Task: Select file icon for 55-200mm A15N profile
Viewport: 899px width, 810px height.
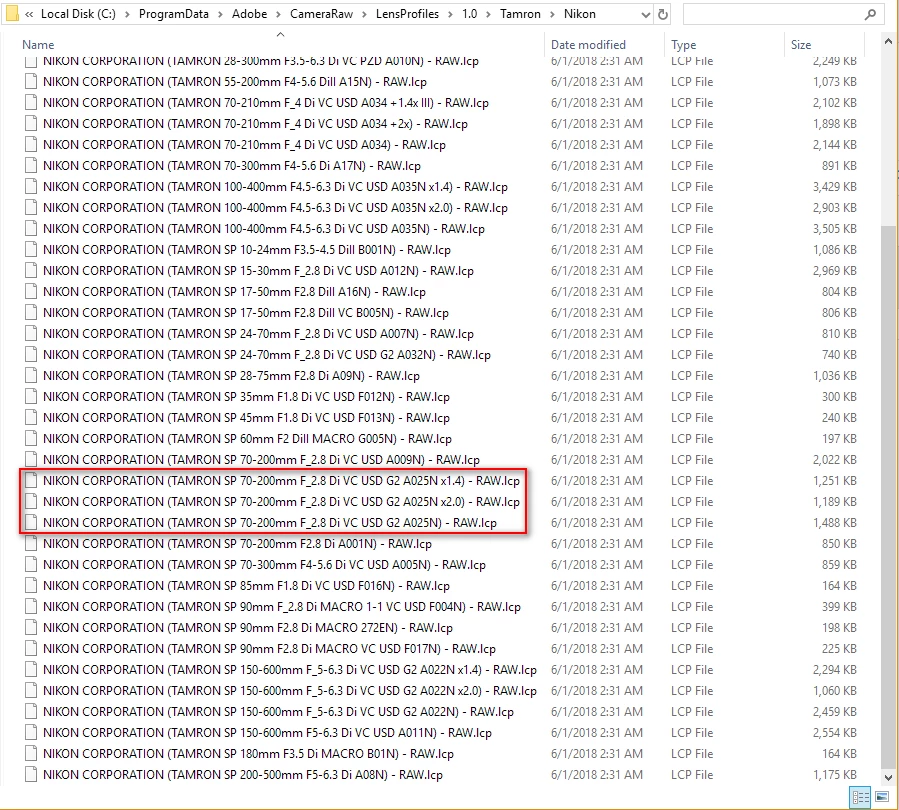Action: (31, 81)
